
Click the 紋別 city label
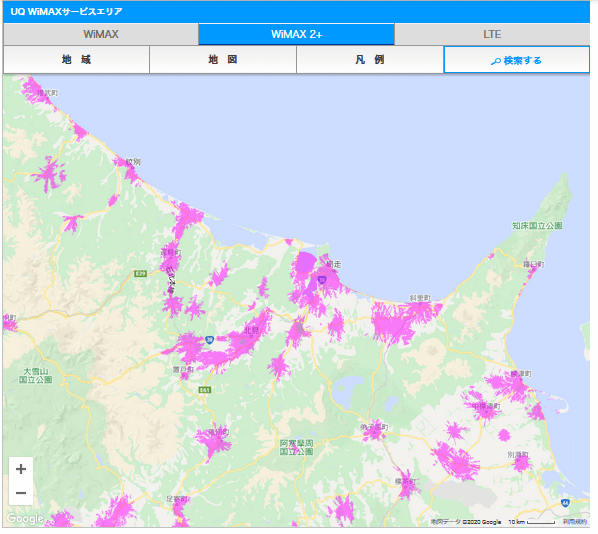[x=133, y=162]
